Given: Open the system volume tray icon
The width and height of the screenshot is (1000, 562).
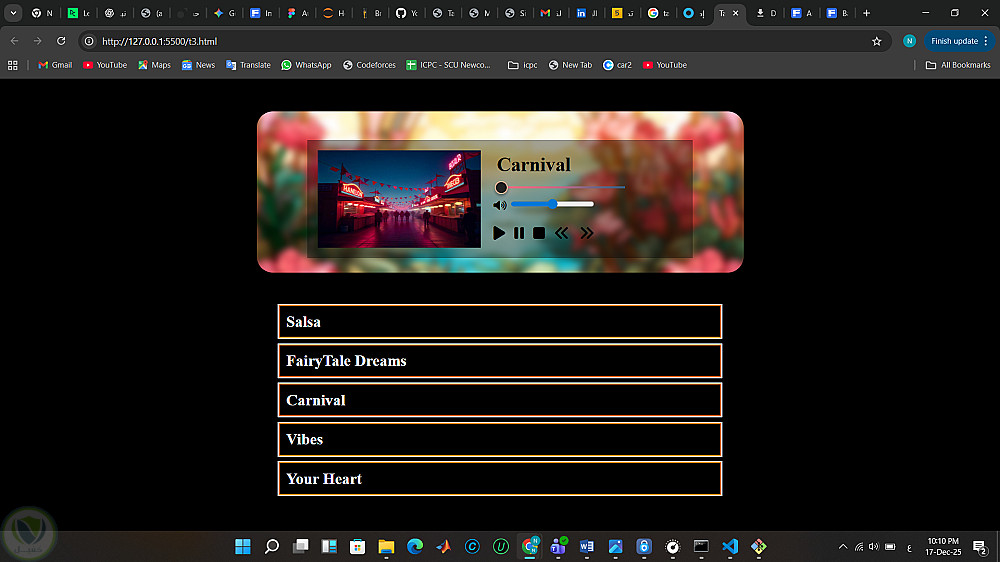Looking at the screenshot, I should (874, 547).
